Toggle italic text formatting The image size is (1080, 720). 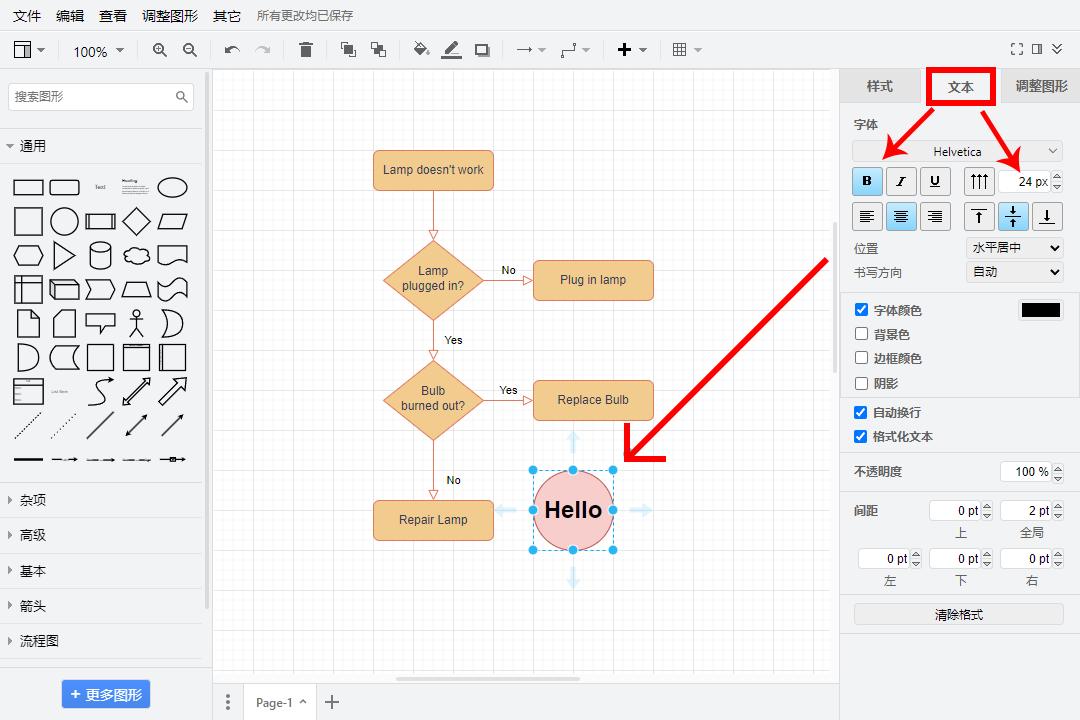coord(901,181)
